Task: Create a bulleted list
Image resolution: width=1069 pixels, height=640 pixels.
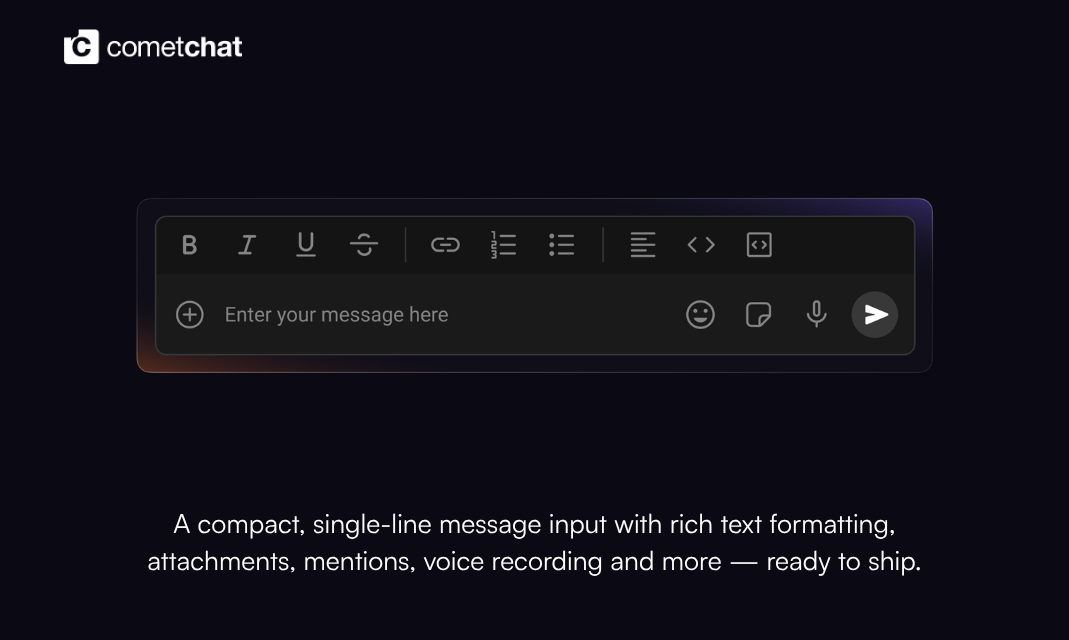Action: coord(562,245)
